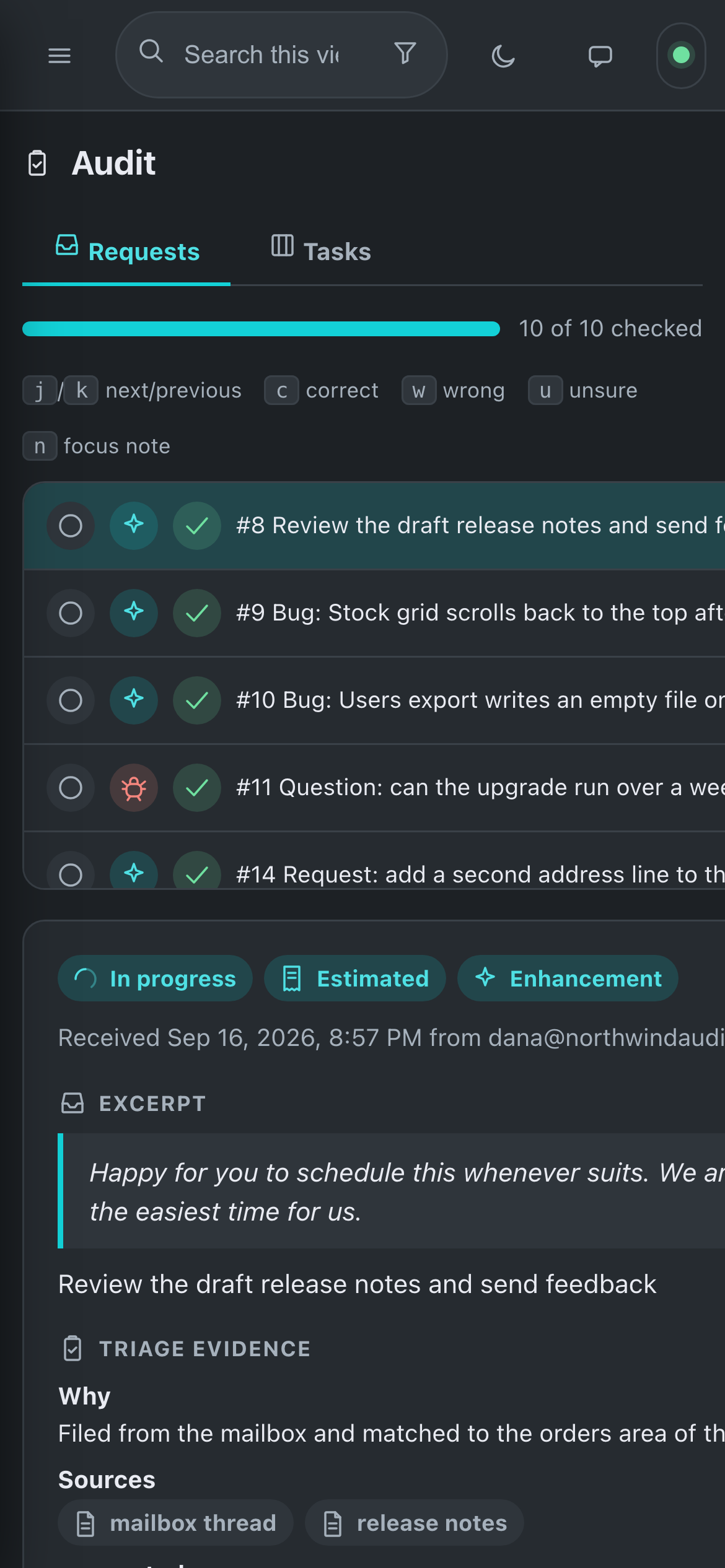The image size is (725, 1568).
Task: Open the chat comments icon
Action: tap(600, 56)
